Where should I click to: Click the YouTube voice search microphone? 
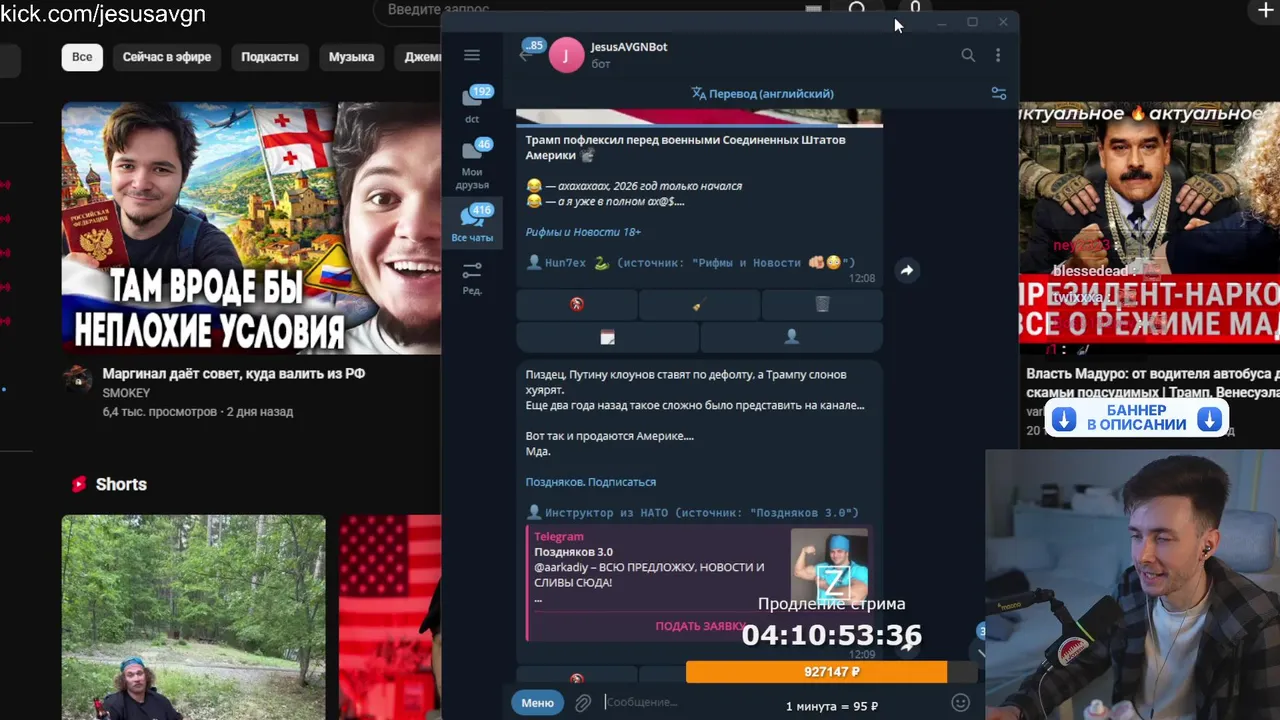915,9
